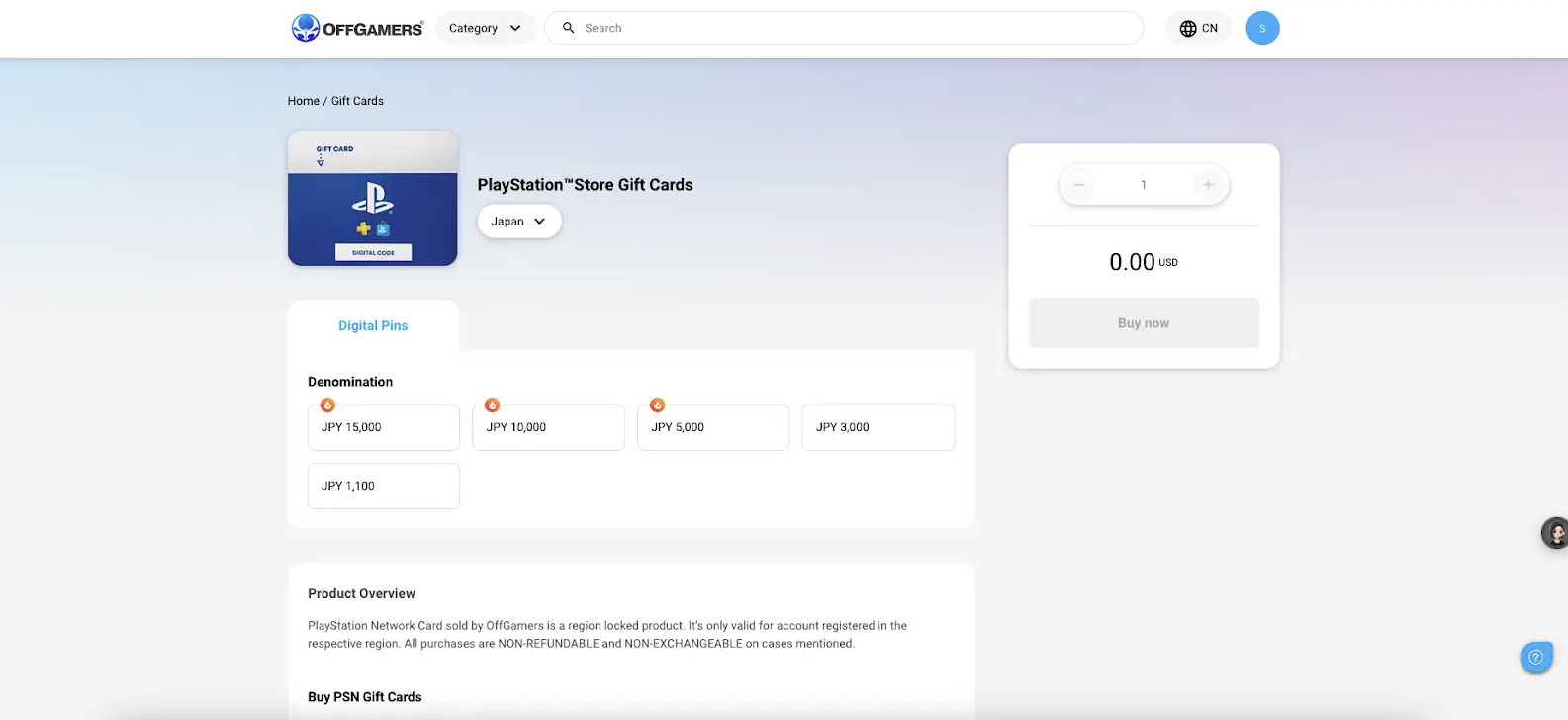Image resolution: width=1568 pixels, height=720 pixels.
Task: Pick the JPY 3,000 denomination
Action: click(x=878, y=427)
